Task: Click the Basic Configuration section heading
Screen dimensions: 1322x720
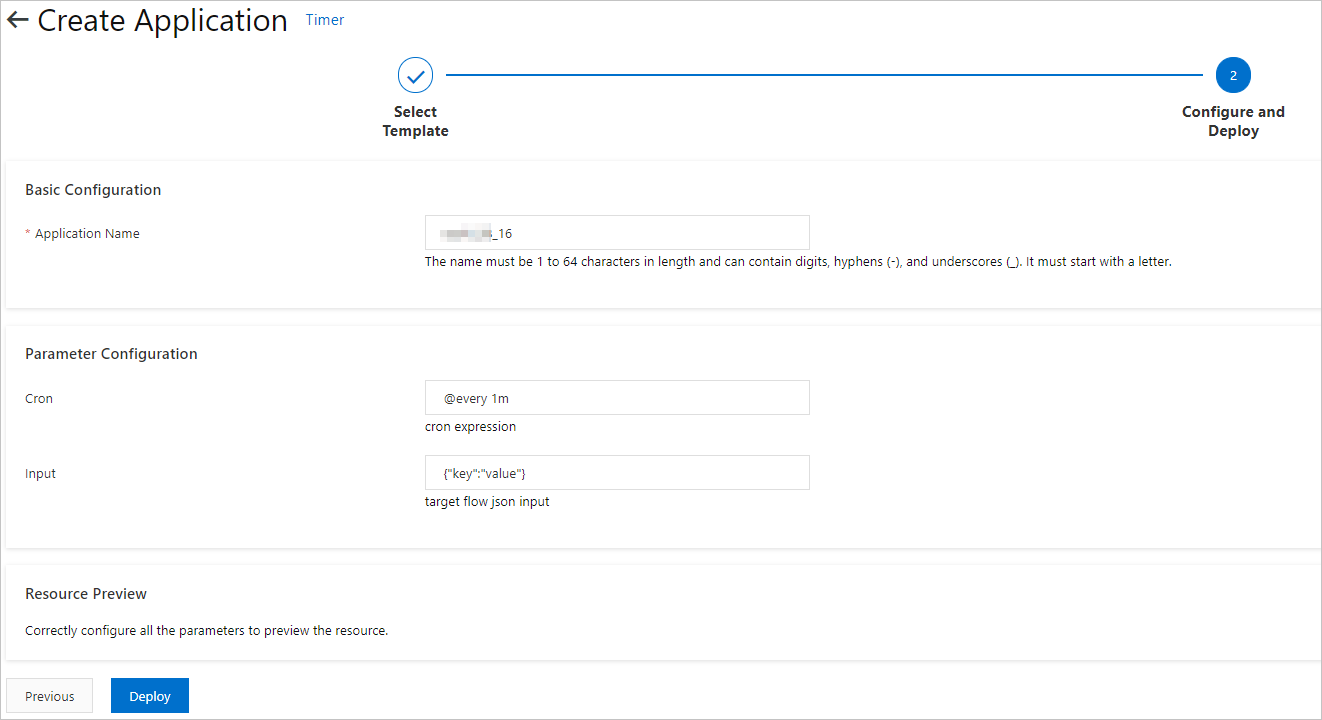Action: click(92, 189)
